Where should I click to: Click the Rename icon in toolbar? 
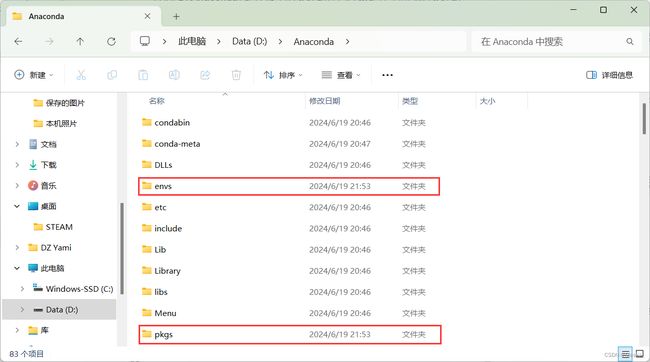[174, 75]
